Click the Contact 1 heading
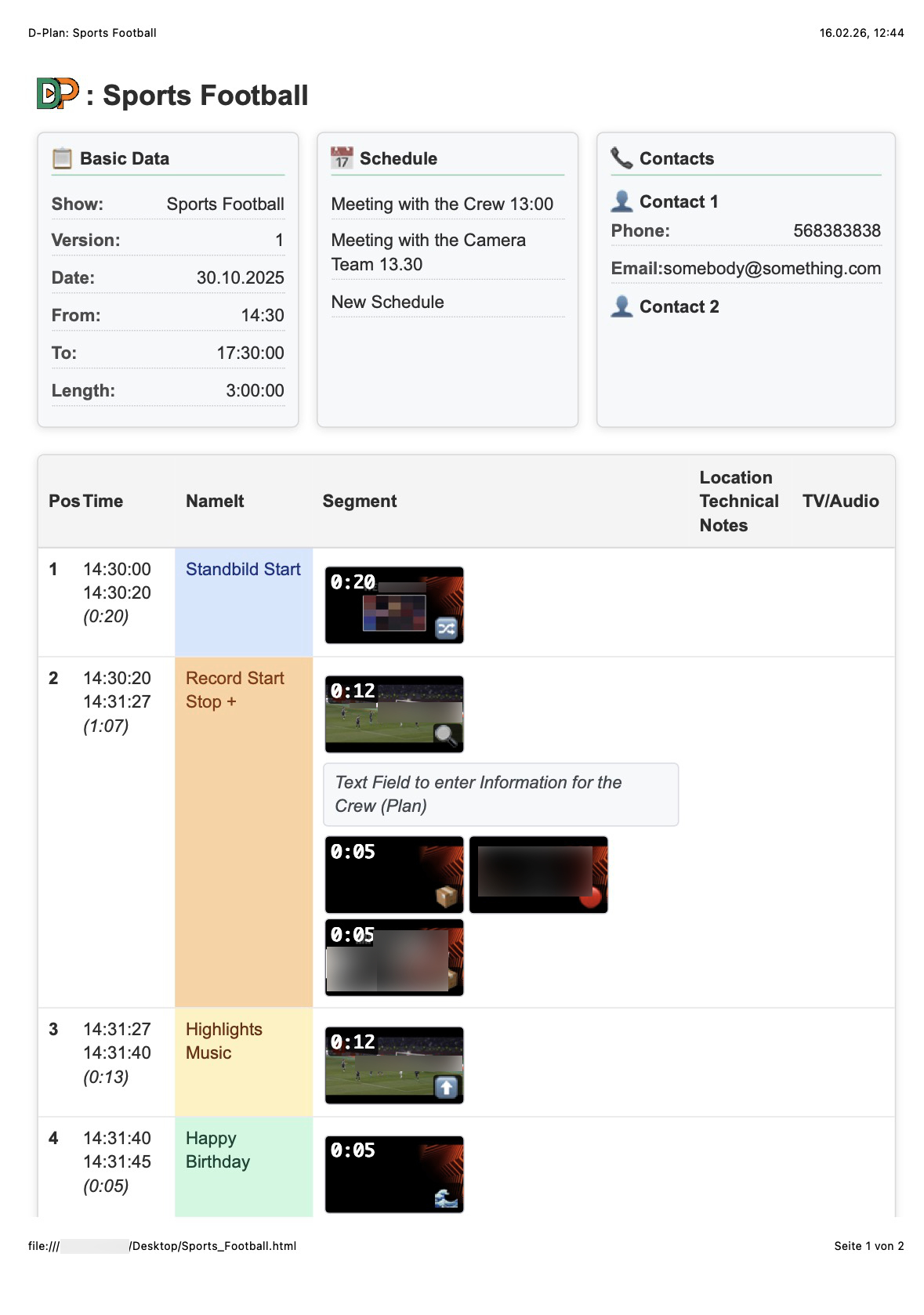924x1315 pixels. pos(679,201)
